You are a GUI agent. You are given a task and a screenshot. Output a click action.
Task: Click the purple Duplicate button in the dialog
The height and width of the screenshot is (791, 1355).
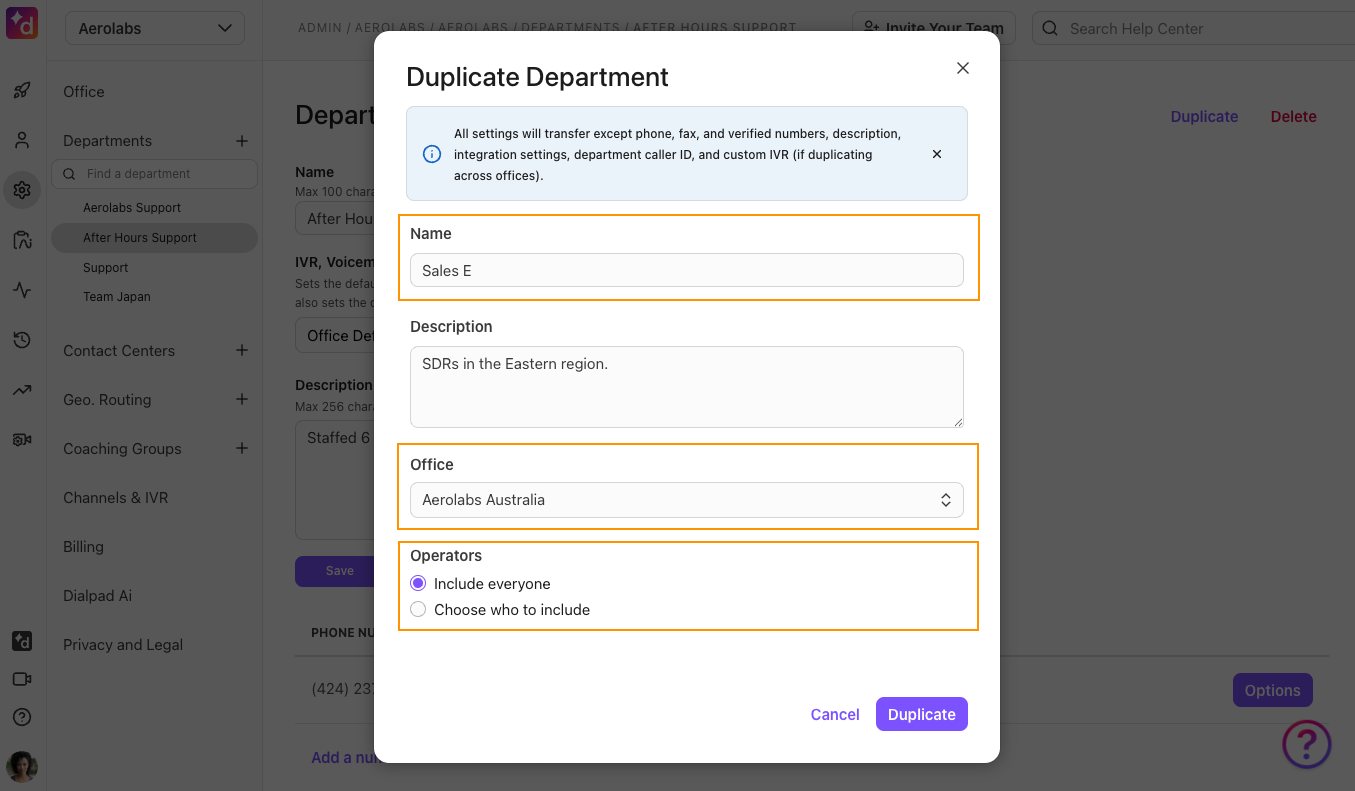point(922,714)
